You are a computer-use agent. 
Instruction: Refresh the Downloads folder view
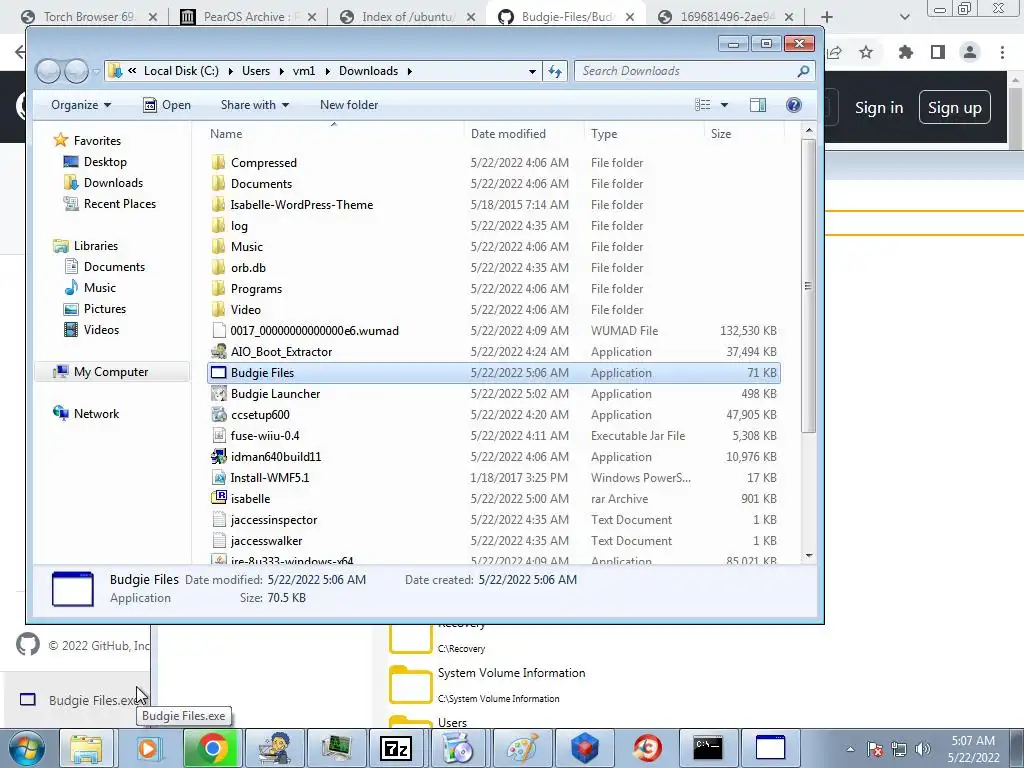coord(555,71)
